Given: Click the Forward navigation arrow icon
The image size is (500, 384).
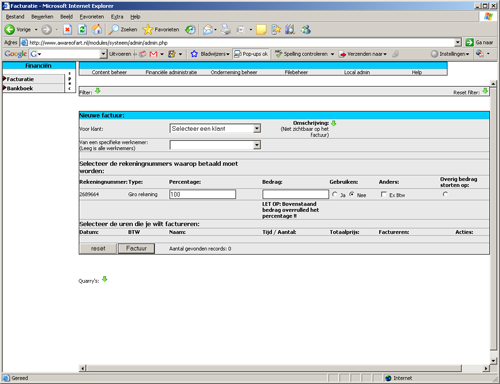Looking at the screenshot, I should tap(46, 30).
